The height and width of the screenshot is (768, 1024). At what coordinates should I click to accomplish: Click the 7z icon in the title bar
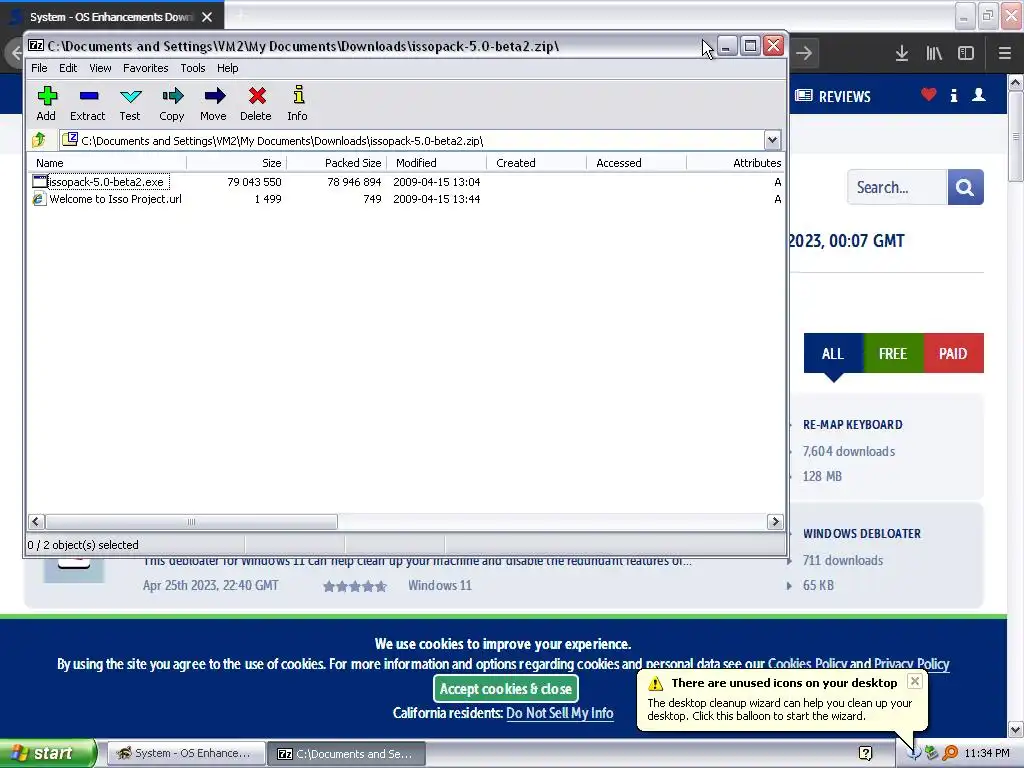[36, 46]
